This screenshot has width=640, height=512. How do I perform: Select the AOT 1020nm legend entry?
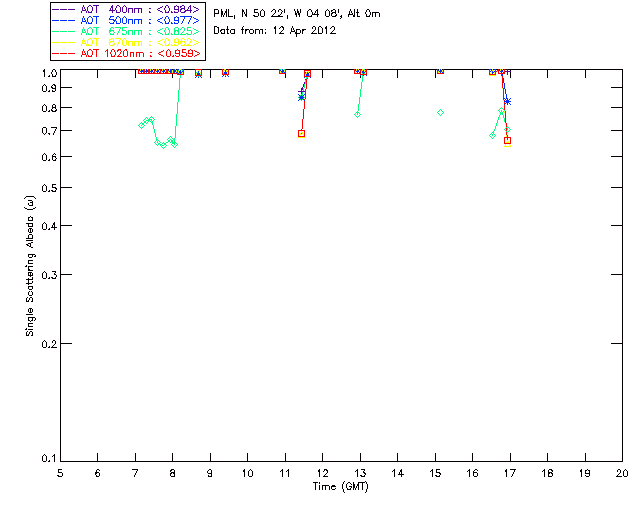click(x=126, y=53)
